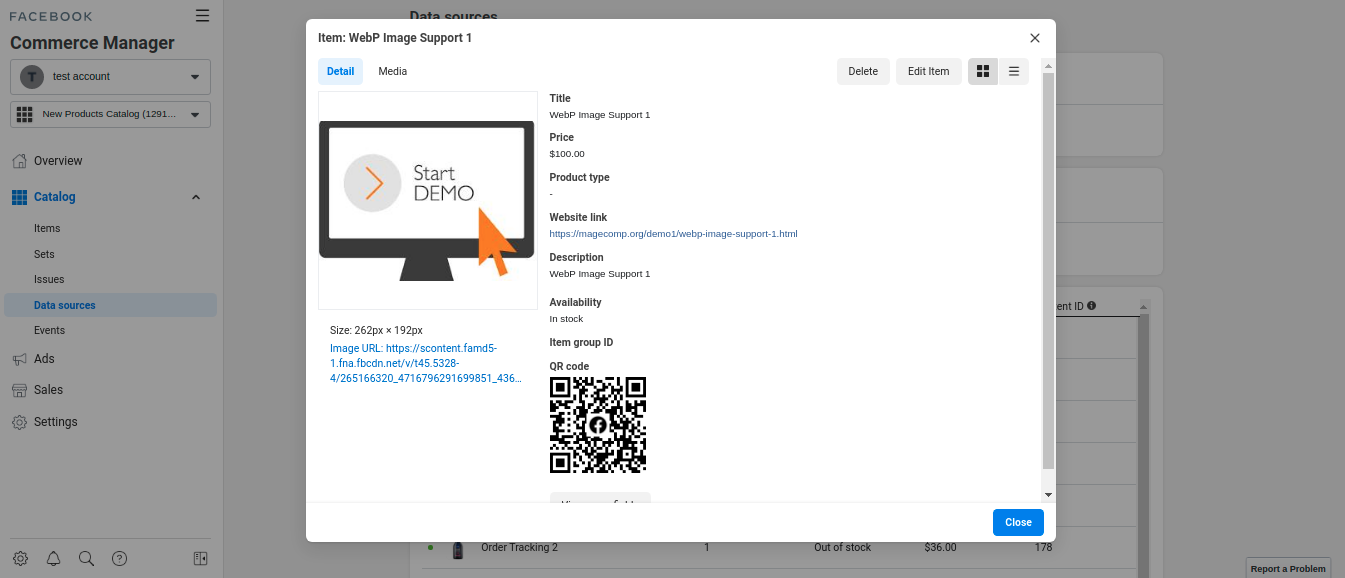This screenshot has height=578, width=1345.
Task: Open the hamburger menu in sidebar
Action: [x=203, y=16]
